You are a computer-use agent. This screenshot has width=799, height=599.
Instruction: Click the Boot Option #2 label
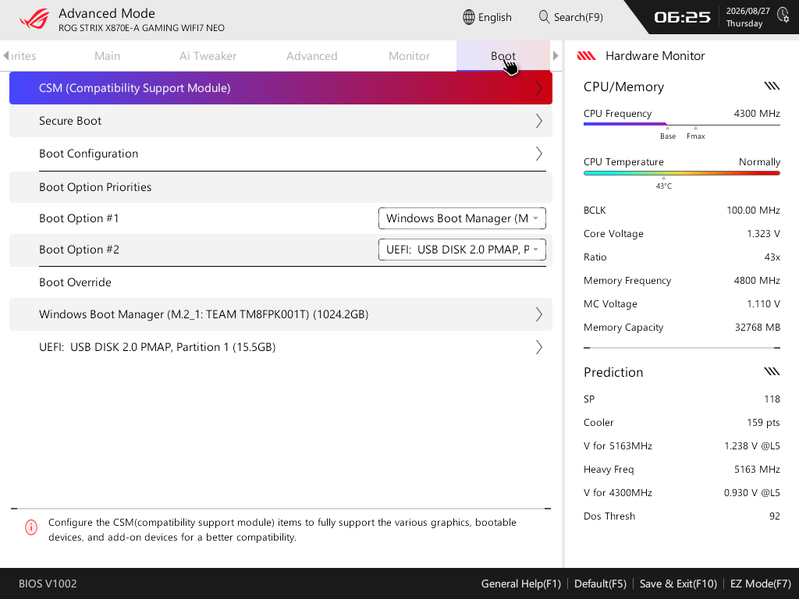(x=79, y=250)
